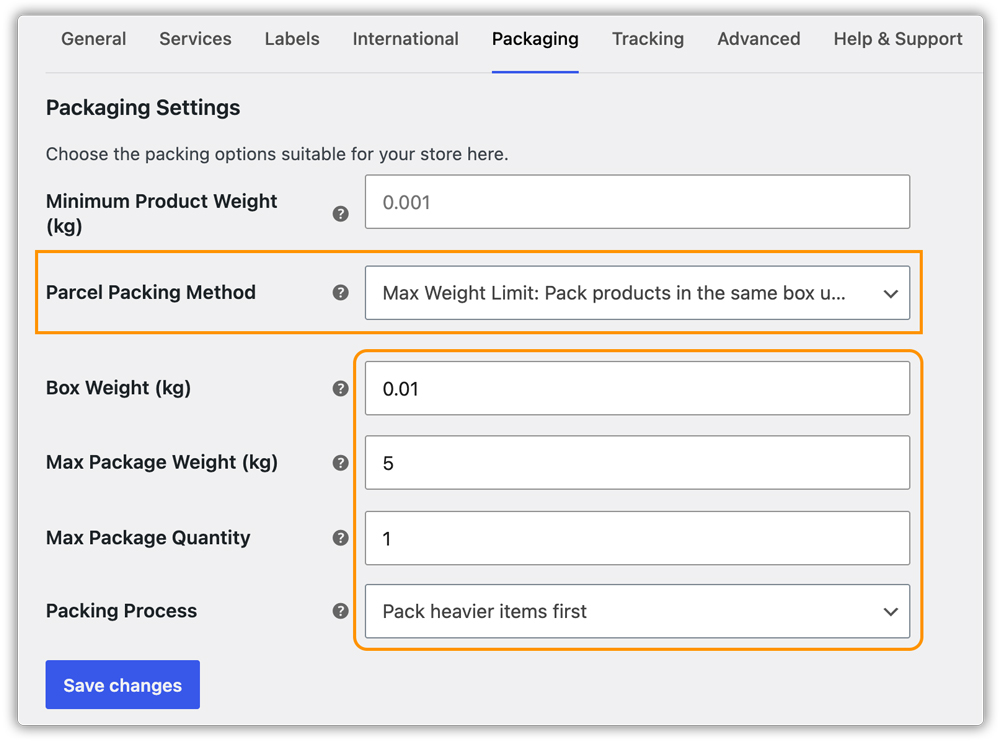Open the Services tab
The height and width of the screenshot is (741, 1000).
click(195, 39)
